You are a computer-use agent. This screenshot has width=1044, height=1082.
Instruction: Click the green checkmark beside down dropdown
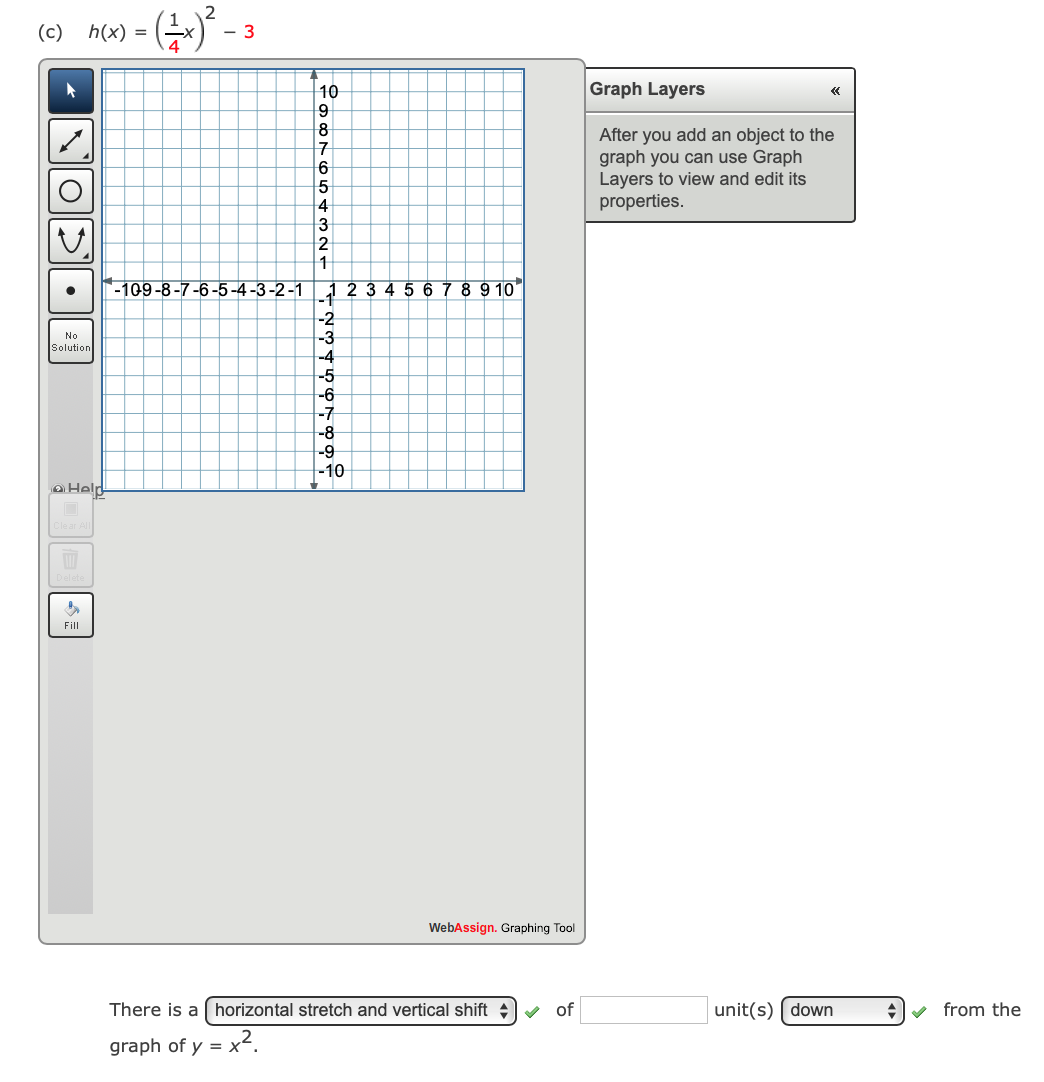[919, 1011]
